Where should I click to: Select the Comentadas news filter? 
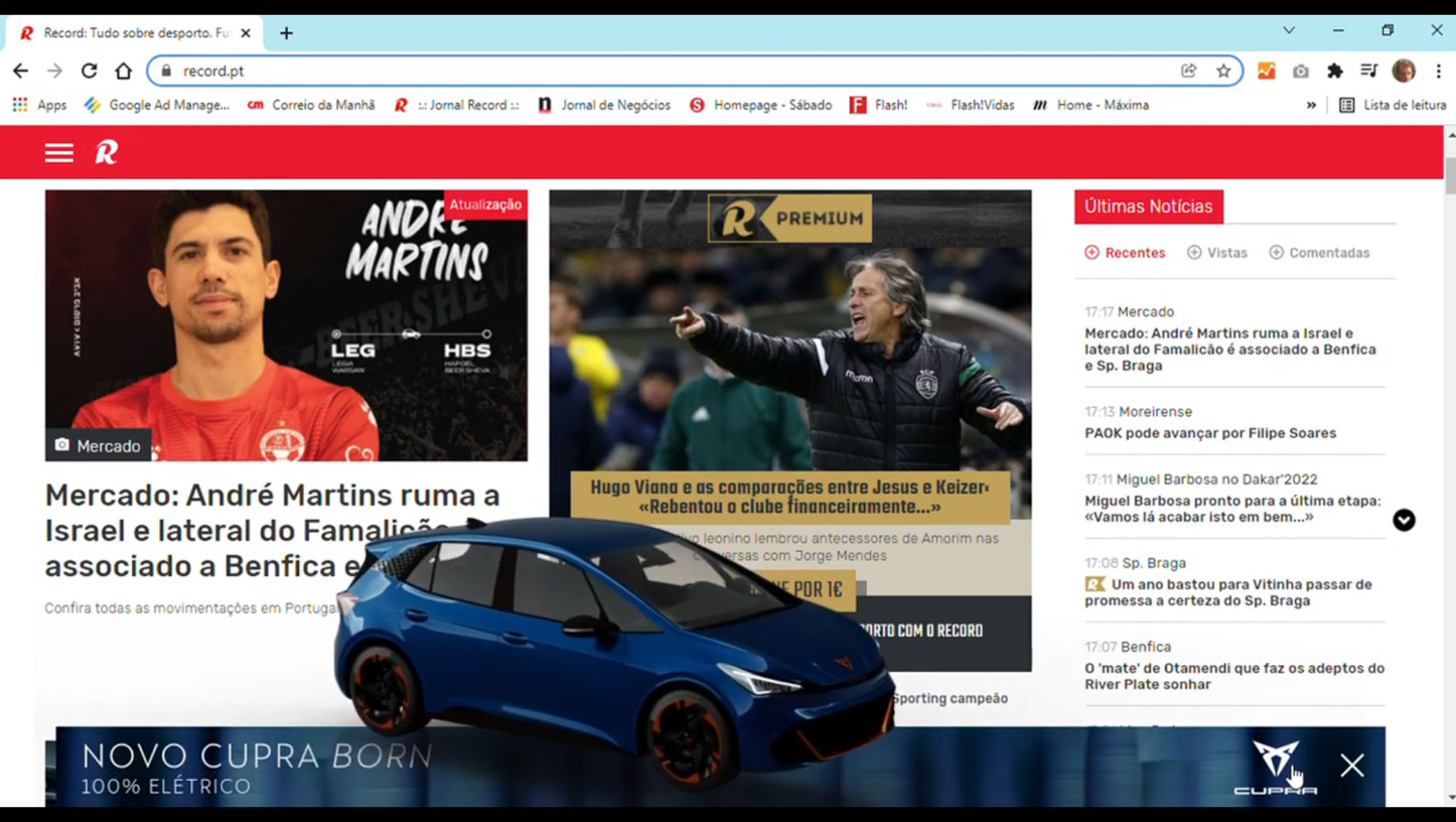click(1319, 252)
